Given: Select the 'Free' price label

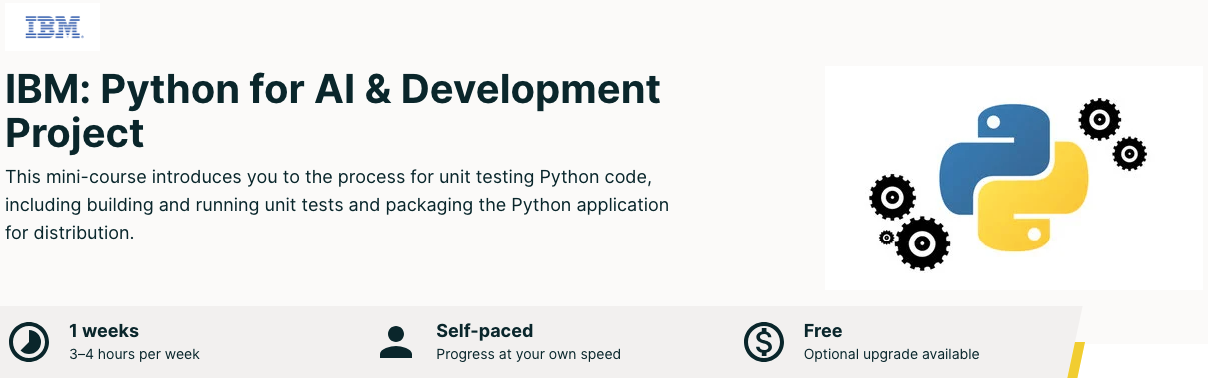Looking at the screenshot, I should click(x=823, y=331).
